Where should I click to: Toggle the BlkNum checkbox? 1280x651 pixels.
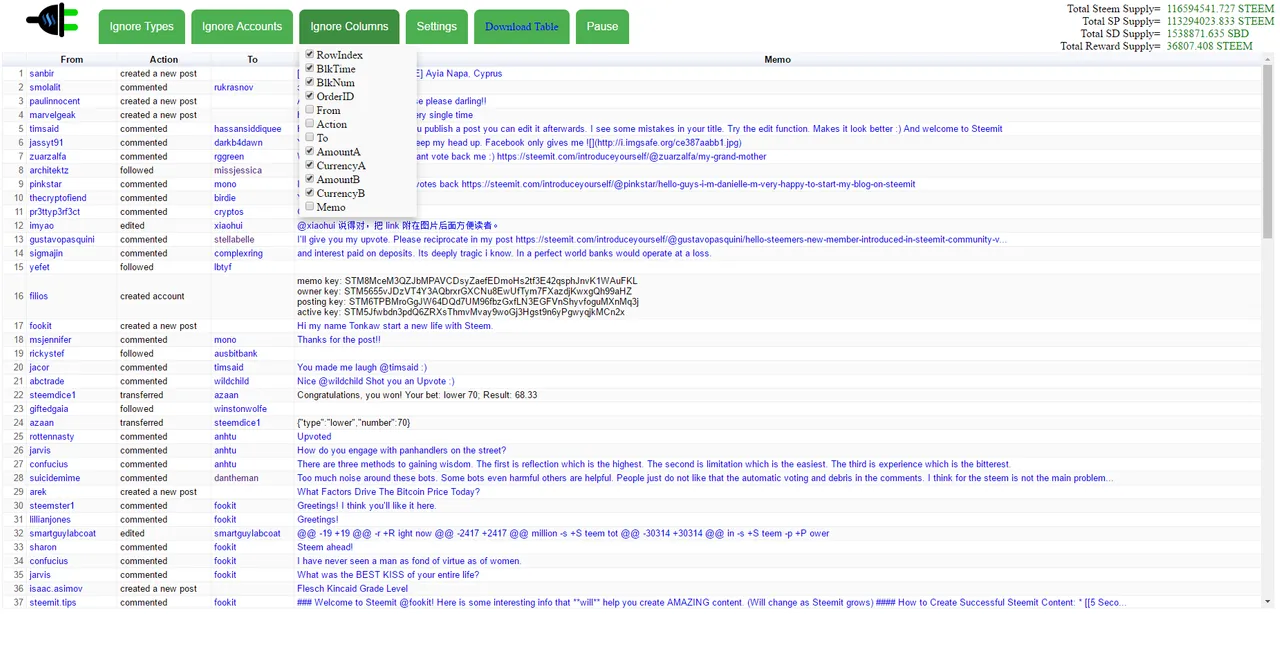pos(310,82)
